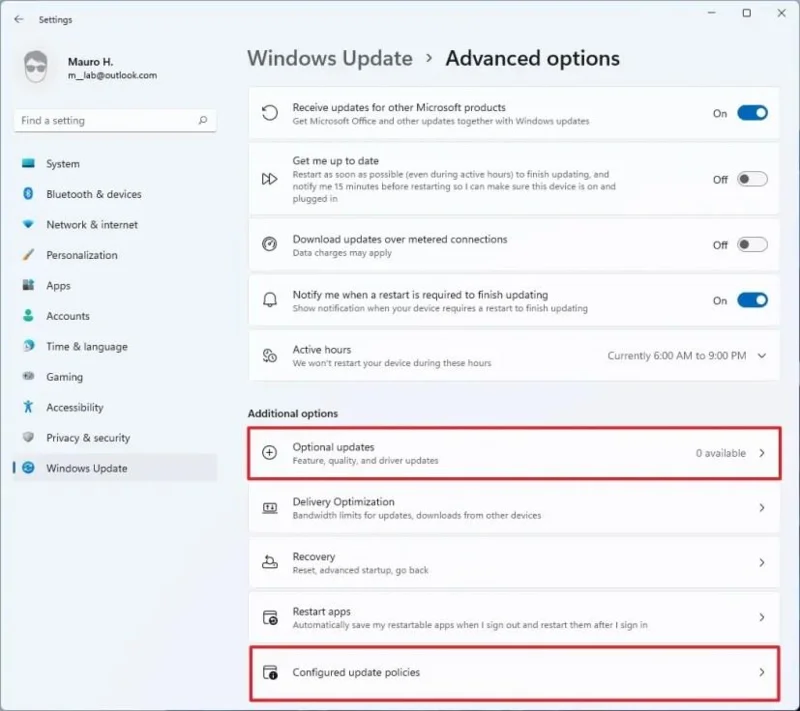Viewport: 800px width, 711px height.
Task: Open the Delivery Optimization option
Action: point(514,508)
